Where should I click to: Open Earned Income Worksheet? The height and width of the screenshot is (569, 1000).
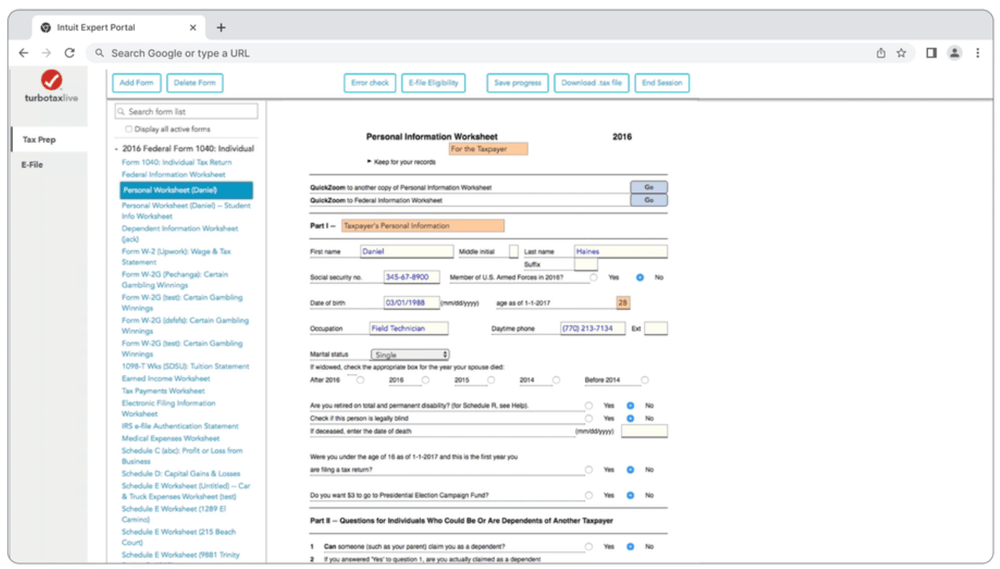tap(166, 378)
